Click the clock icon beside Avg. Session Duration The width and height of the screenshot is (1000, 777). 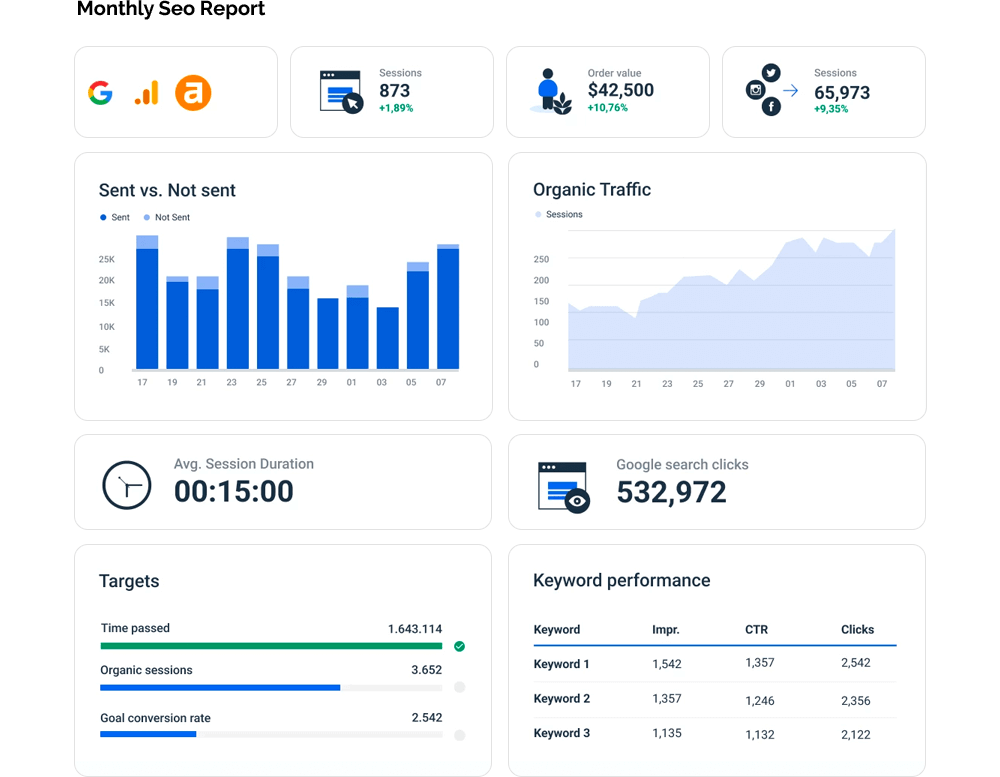127,485
